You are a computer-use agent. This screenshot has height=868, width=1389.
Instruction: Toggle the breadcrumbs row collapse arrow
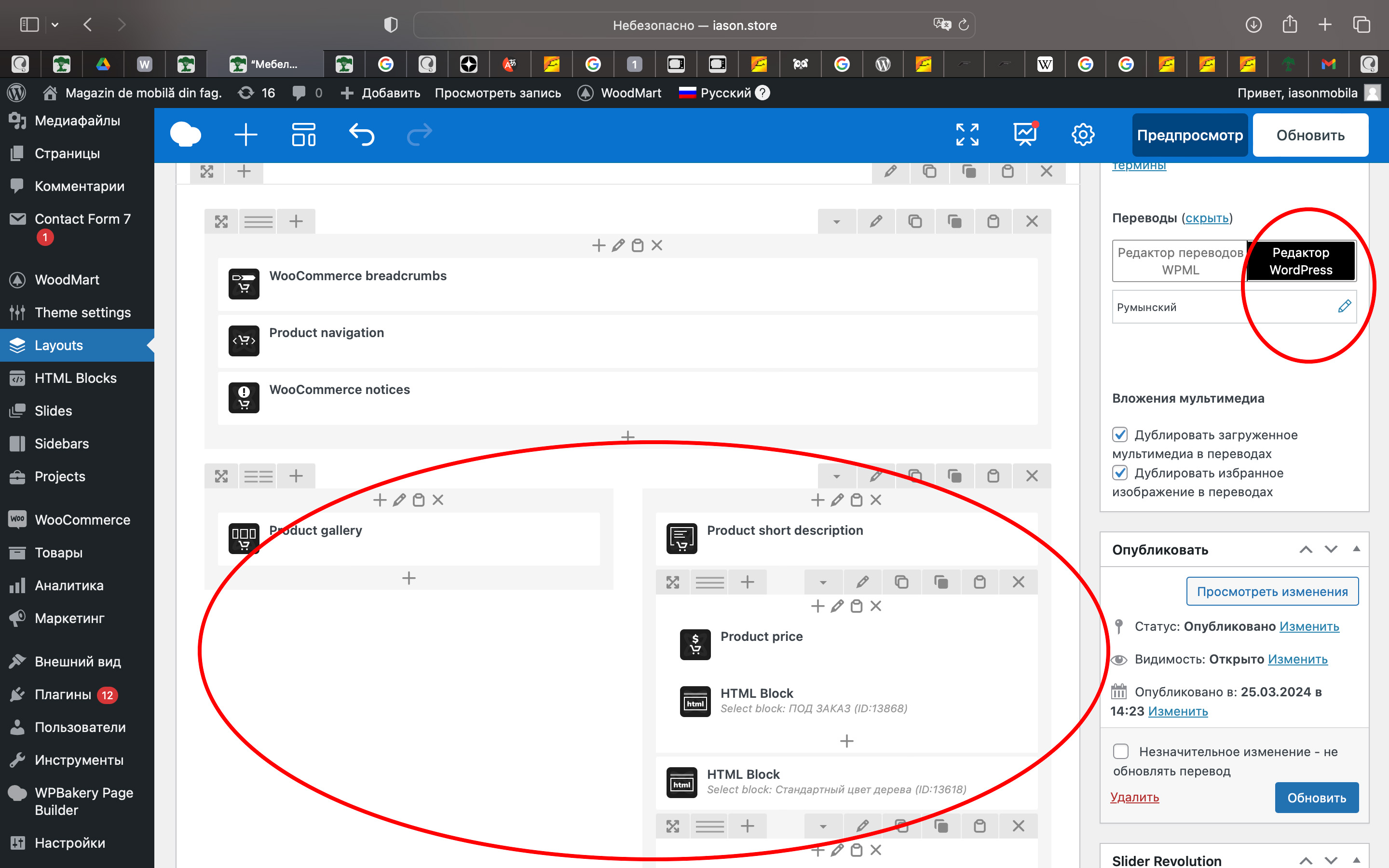tap(837, 221)
